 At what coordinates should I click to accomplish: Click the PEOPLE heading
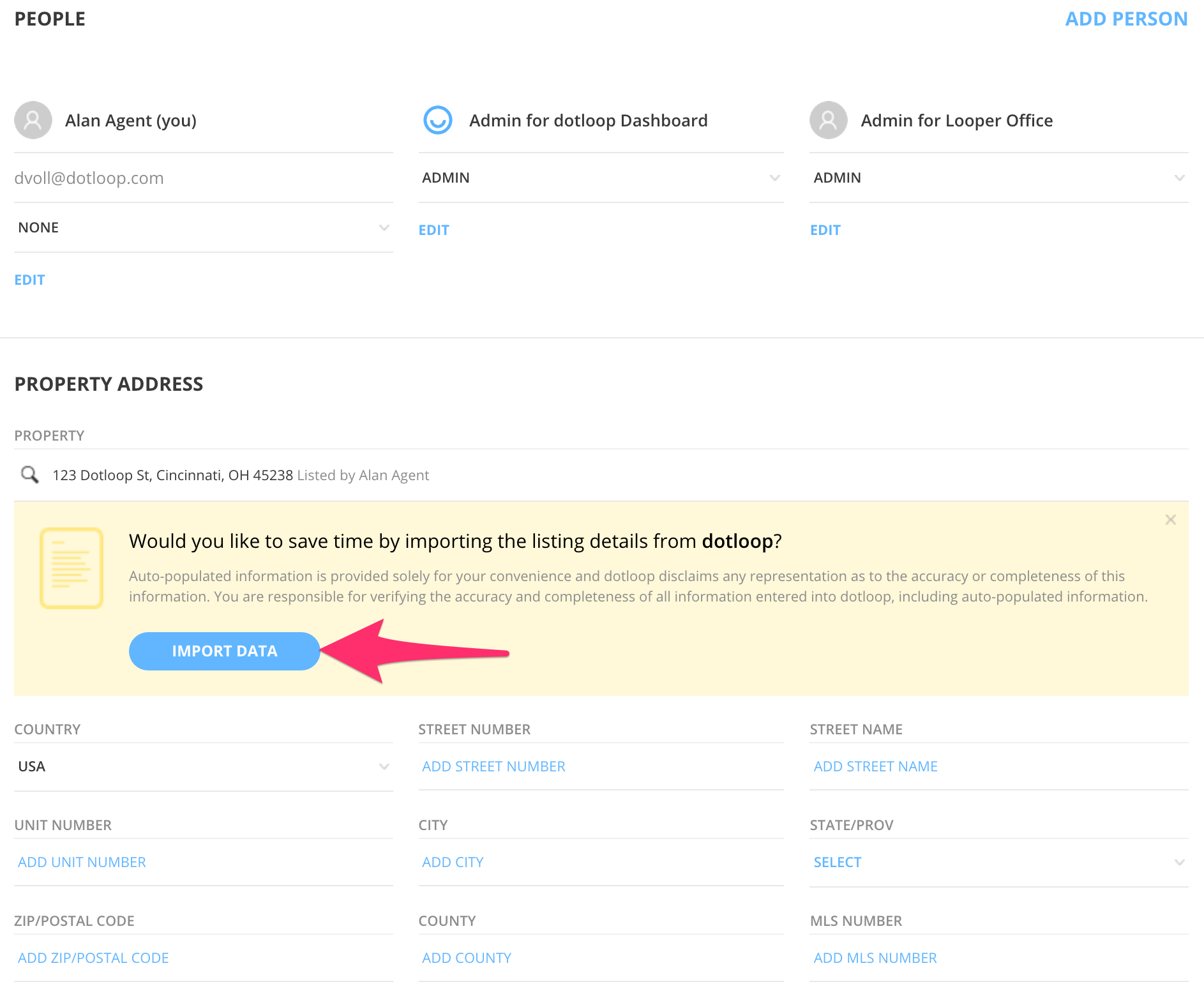[x=50, y=19]
